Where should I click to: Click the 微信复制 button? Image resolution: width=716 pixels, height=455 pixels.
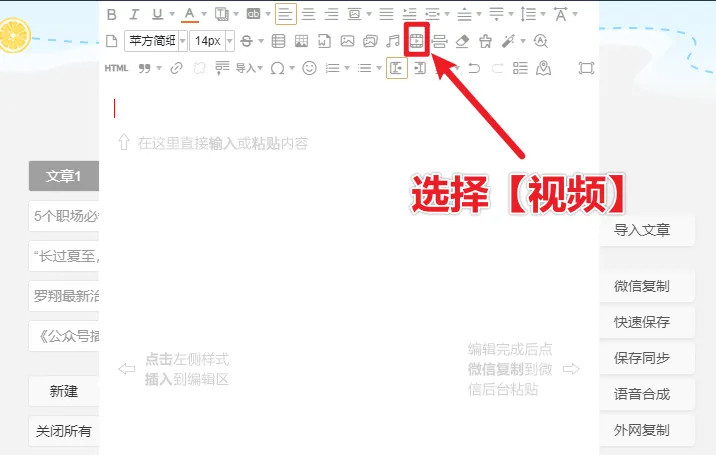click(646, 286)
